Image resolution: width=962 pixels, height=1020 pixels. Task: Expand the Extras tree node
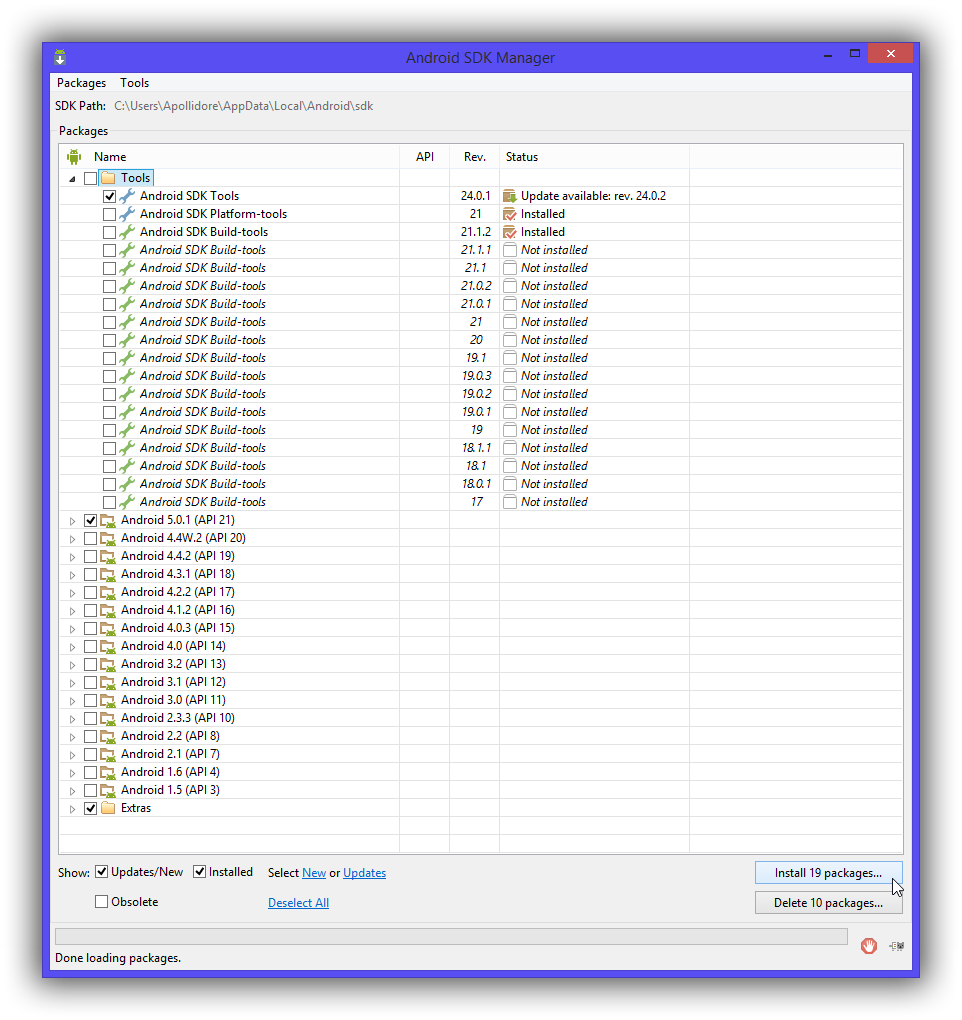[72, 809]
